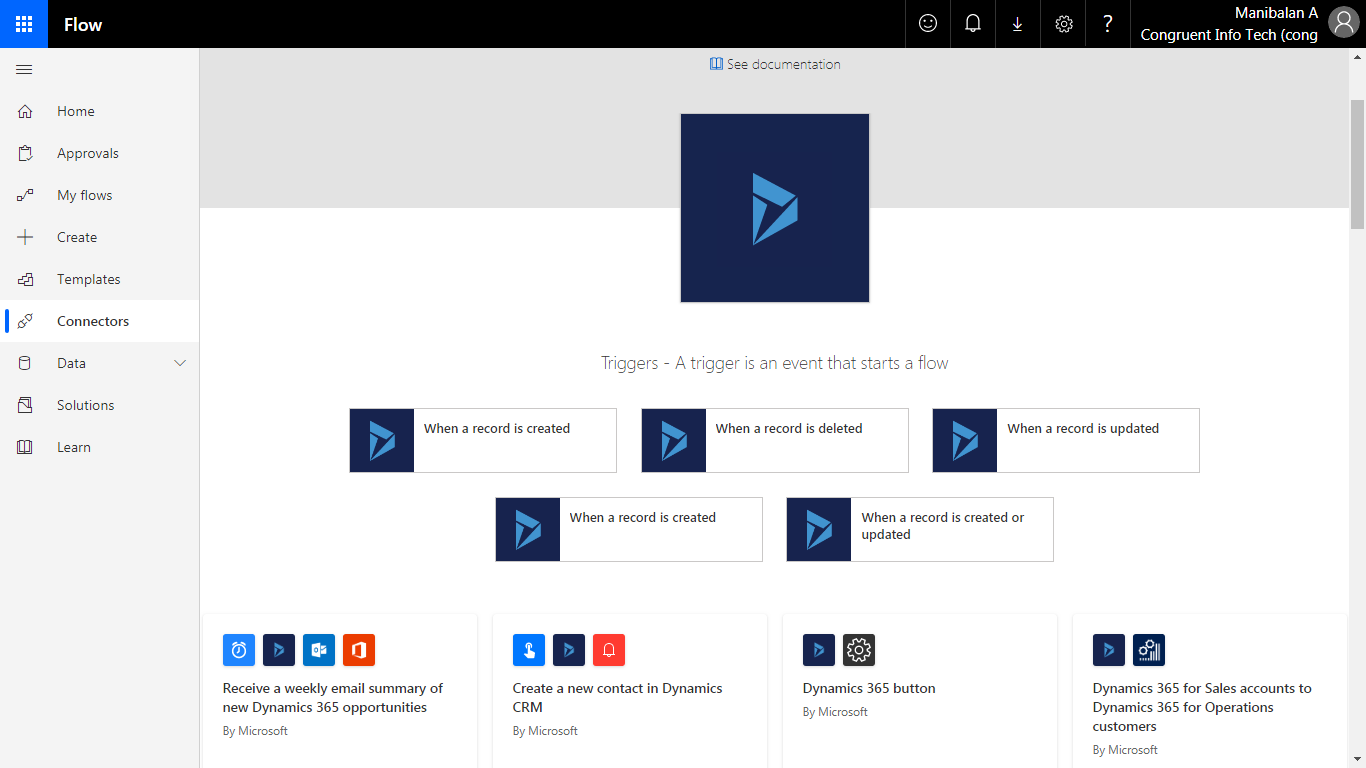Open Approvals in sidebar
This screenshot has height=768, width=1366.
100,153
